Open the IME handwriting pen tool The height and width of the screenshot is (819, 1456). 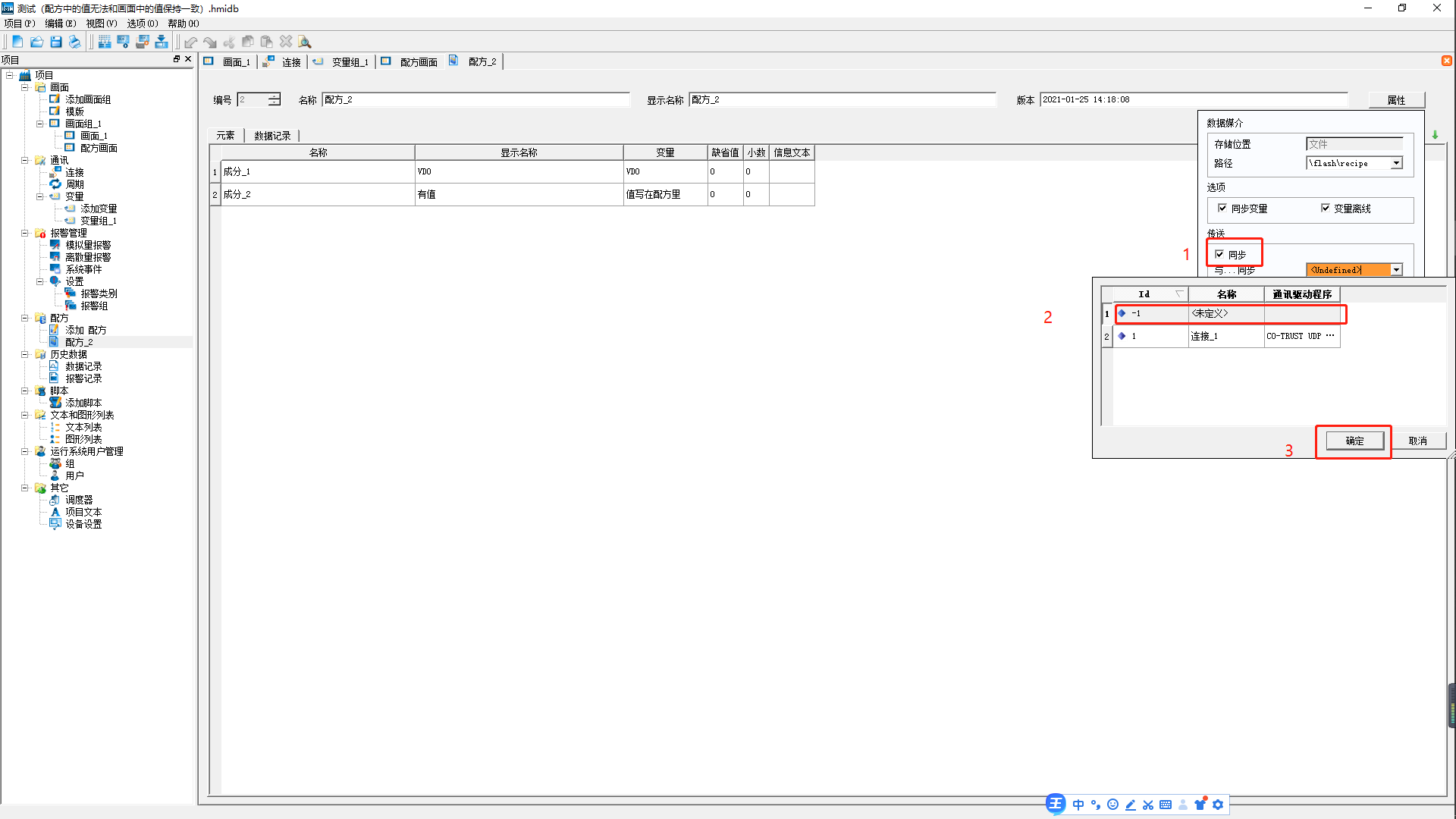[1131, 805]
